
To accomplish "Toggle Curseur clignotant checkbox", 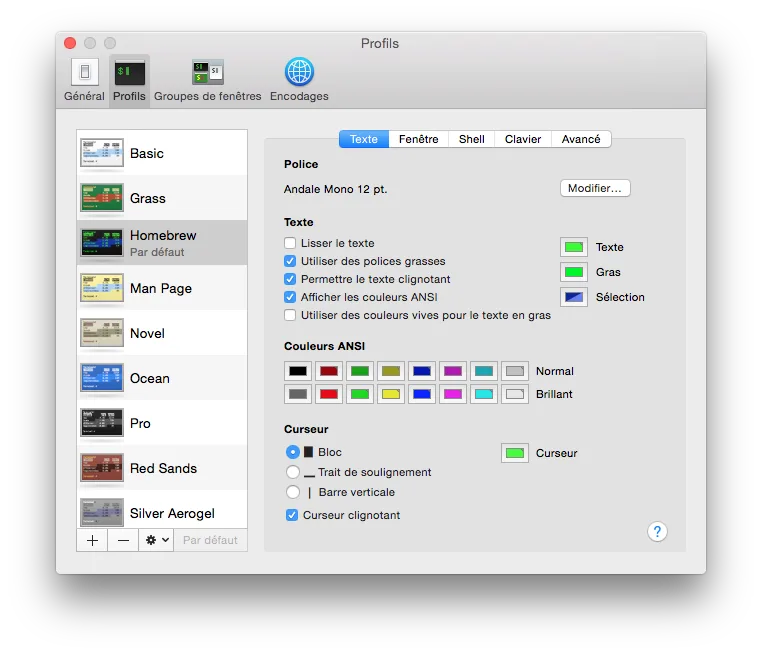I will pos(292,515).
